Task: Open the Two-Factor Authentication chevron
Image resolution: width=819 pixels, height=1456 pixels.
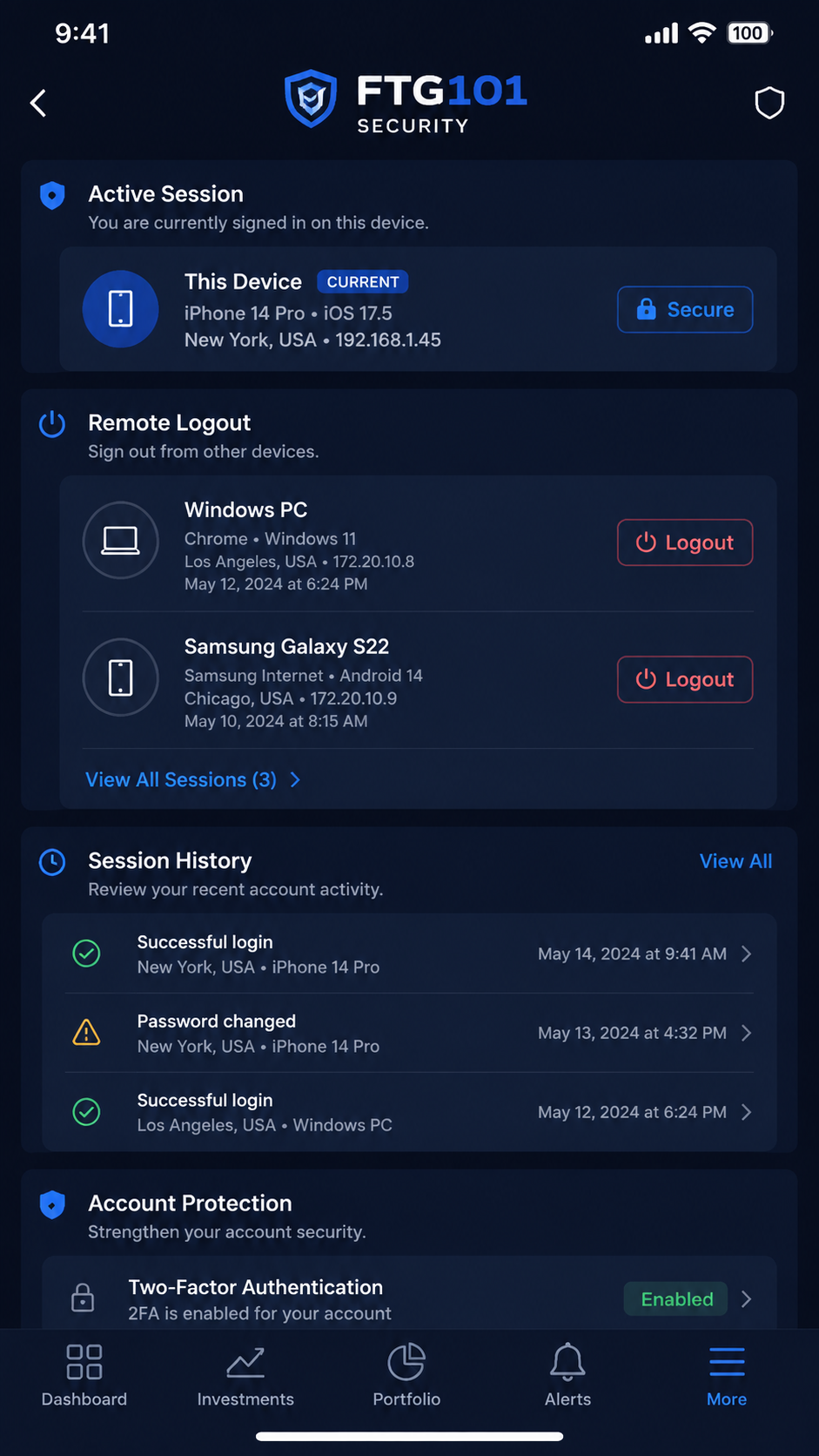Action: (x=746, y=1299)
